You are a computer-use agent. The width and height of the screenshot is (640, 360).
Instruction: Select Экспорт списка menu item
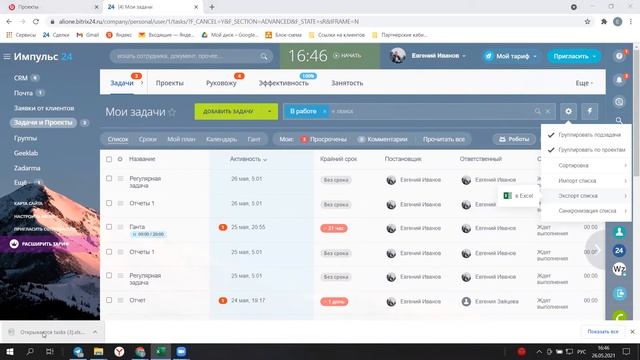586,196
